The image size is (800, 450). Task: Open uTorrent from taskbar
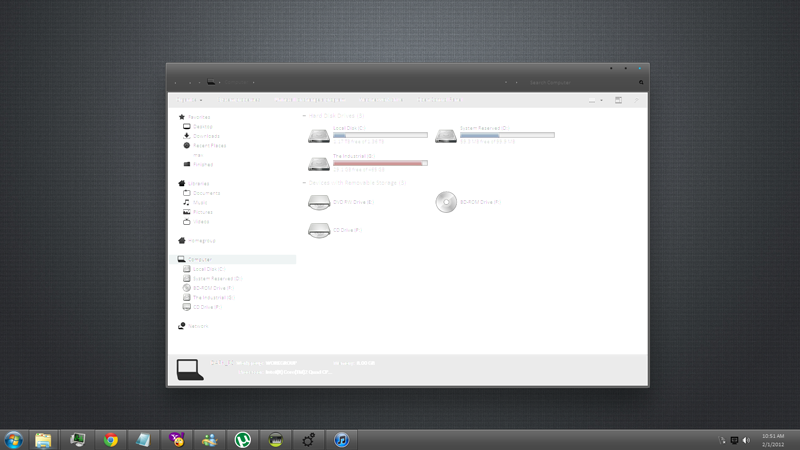click(243, 440)
